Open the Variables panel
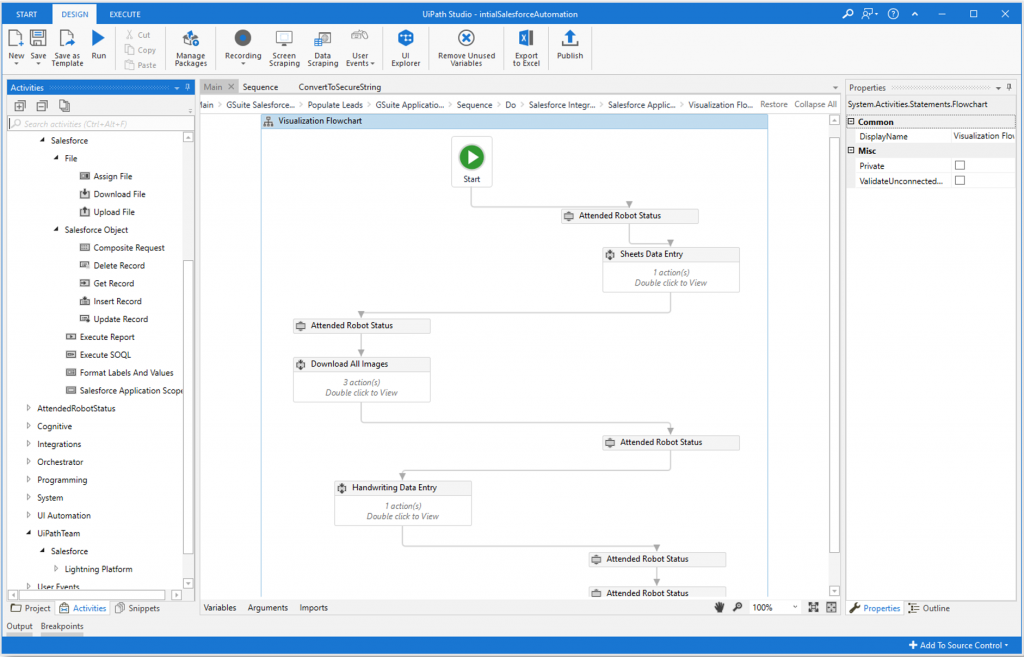The height and width of the screenshot is (657, 1024). 220,607
